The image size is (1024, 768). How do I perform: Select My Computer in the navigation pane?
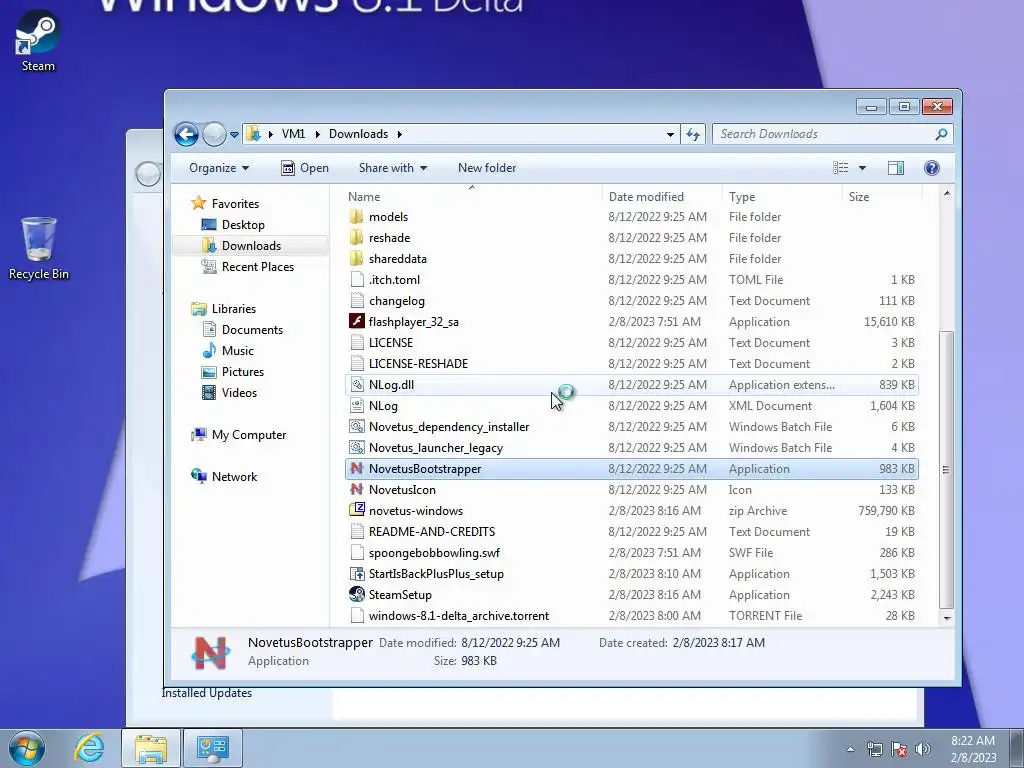point(249,435)
